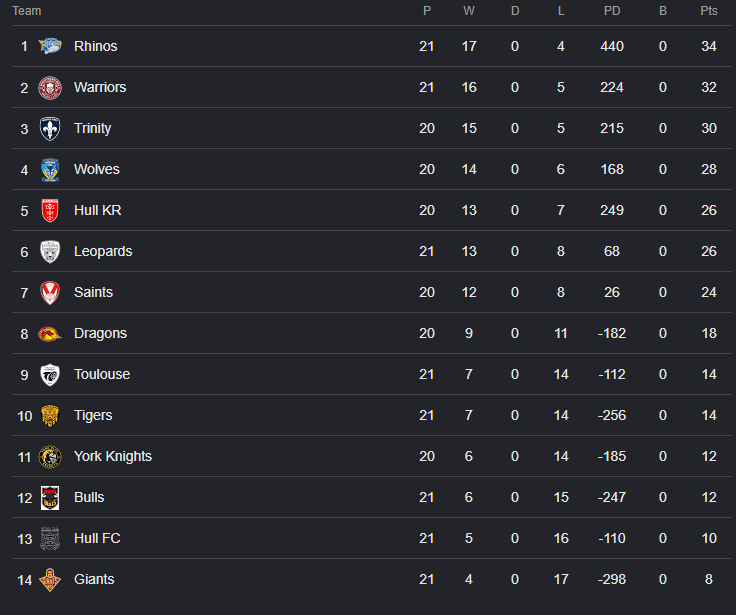Viewport: 736px width, 615px height.
Task: Click the Pts column header
Action: 709,11
